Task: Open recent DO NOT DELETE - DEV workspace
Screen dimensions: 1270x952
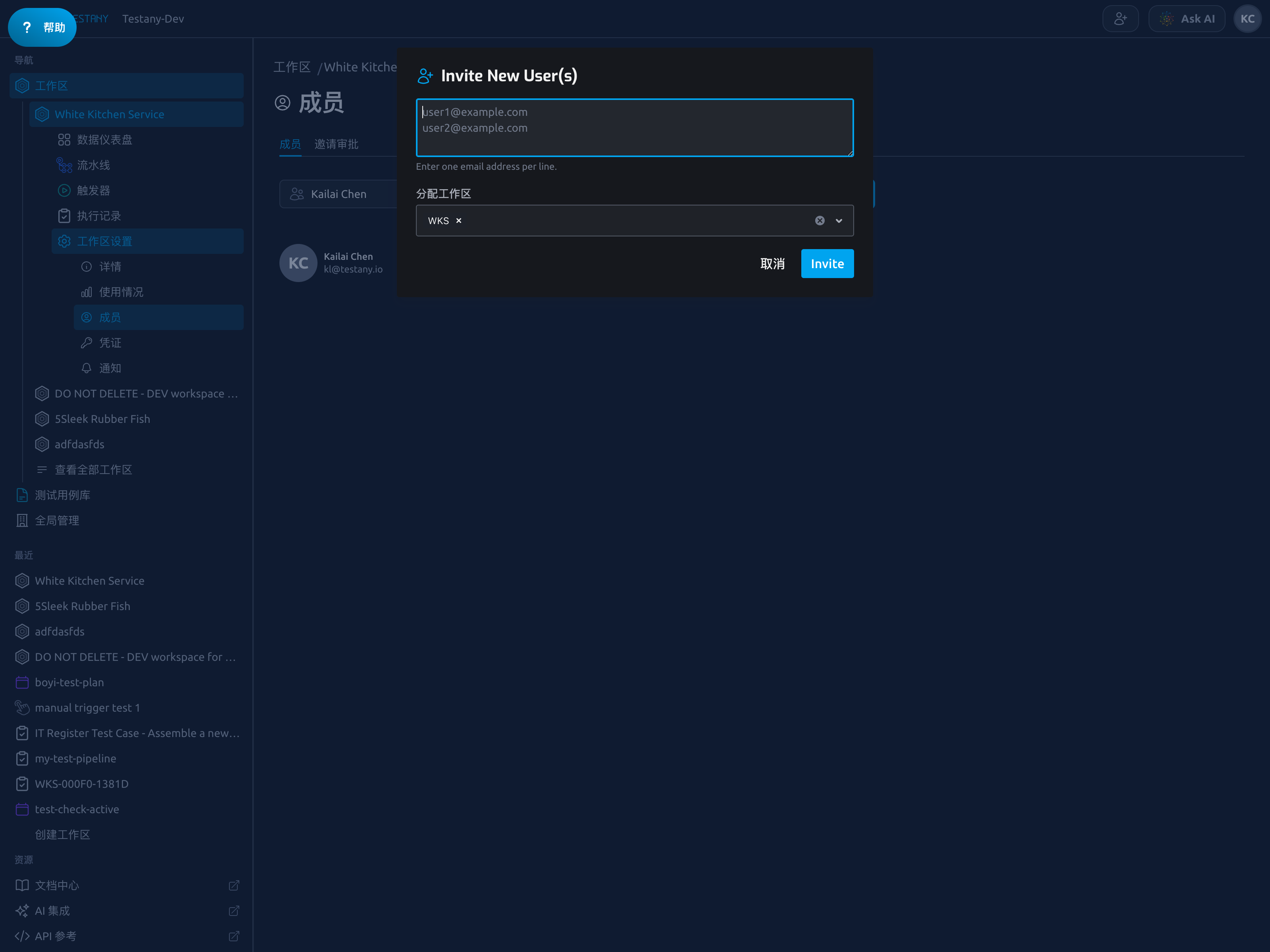Action: [126, 657]
